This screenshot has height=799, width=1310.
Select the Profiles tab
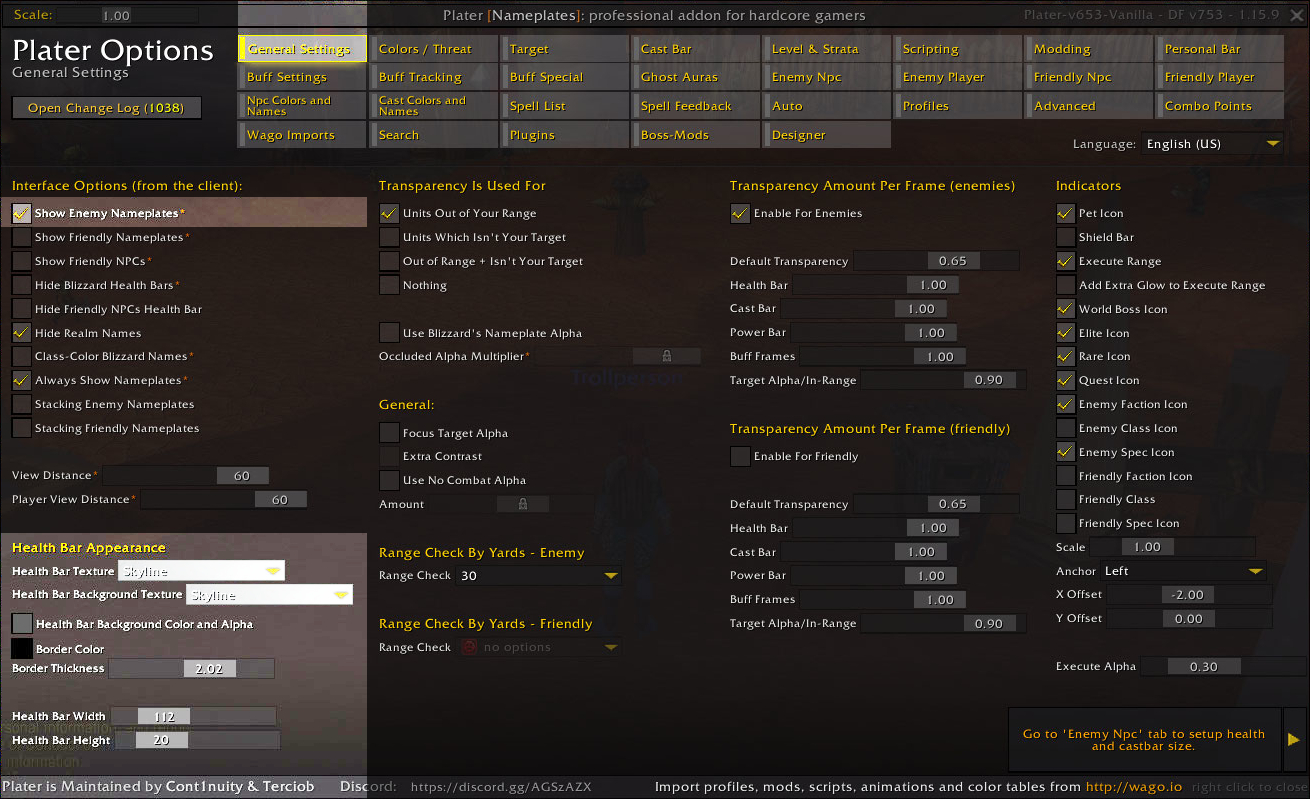pos(957,106)
